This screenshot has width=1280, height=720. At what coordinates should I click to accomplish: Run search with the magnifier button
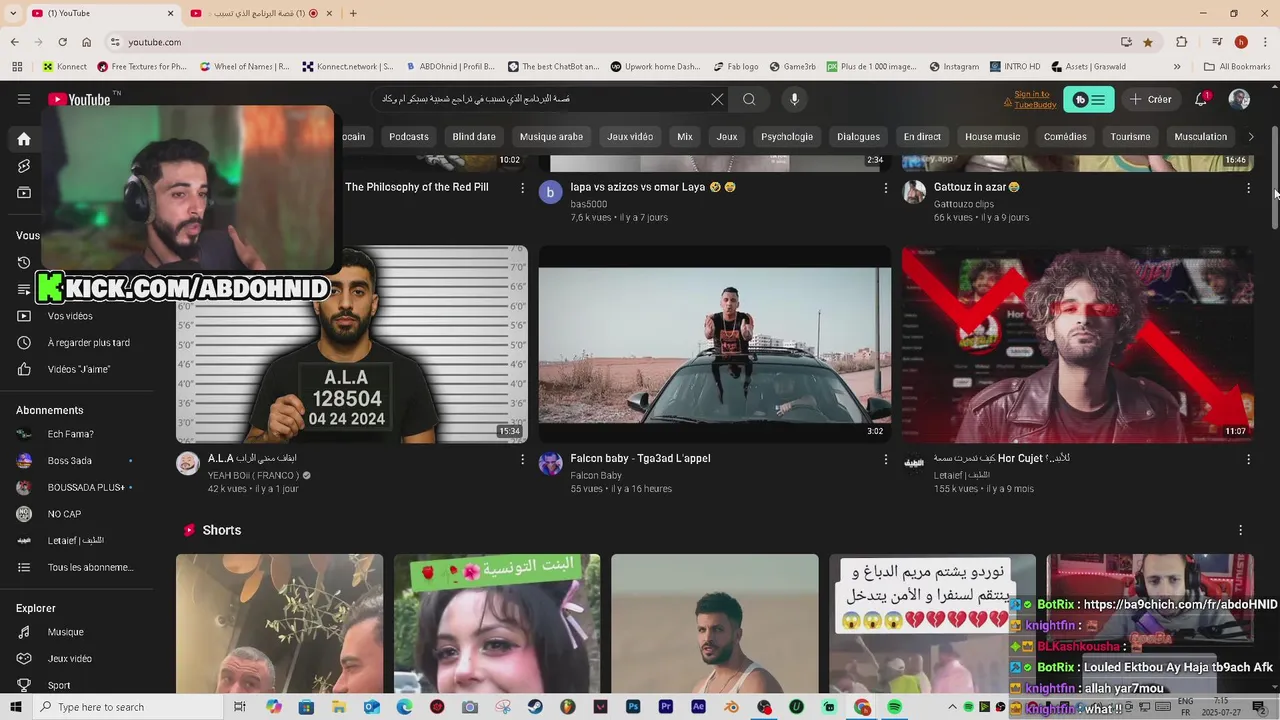pos(749,99)
